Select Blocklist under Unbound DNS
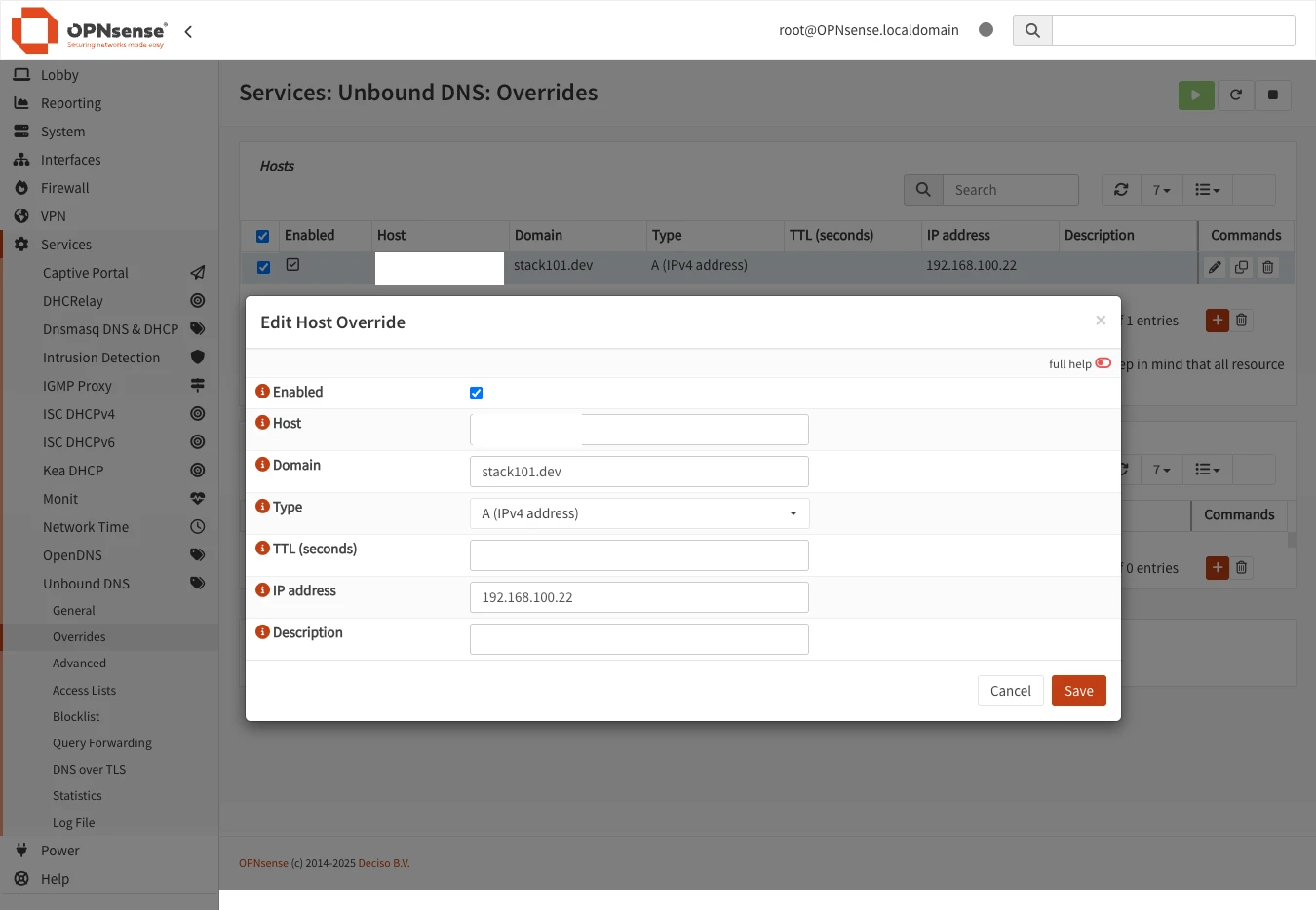The height and width of the screenshot is (910, 1316). click(x=75, y=716)
